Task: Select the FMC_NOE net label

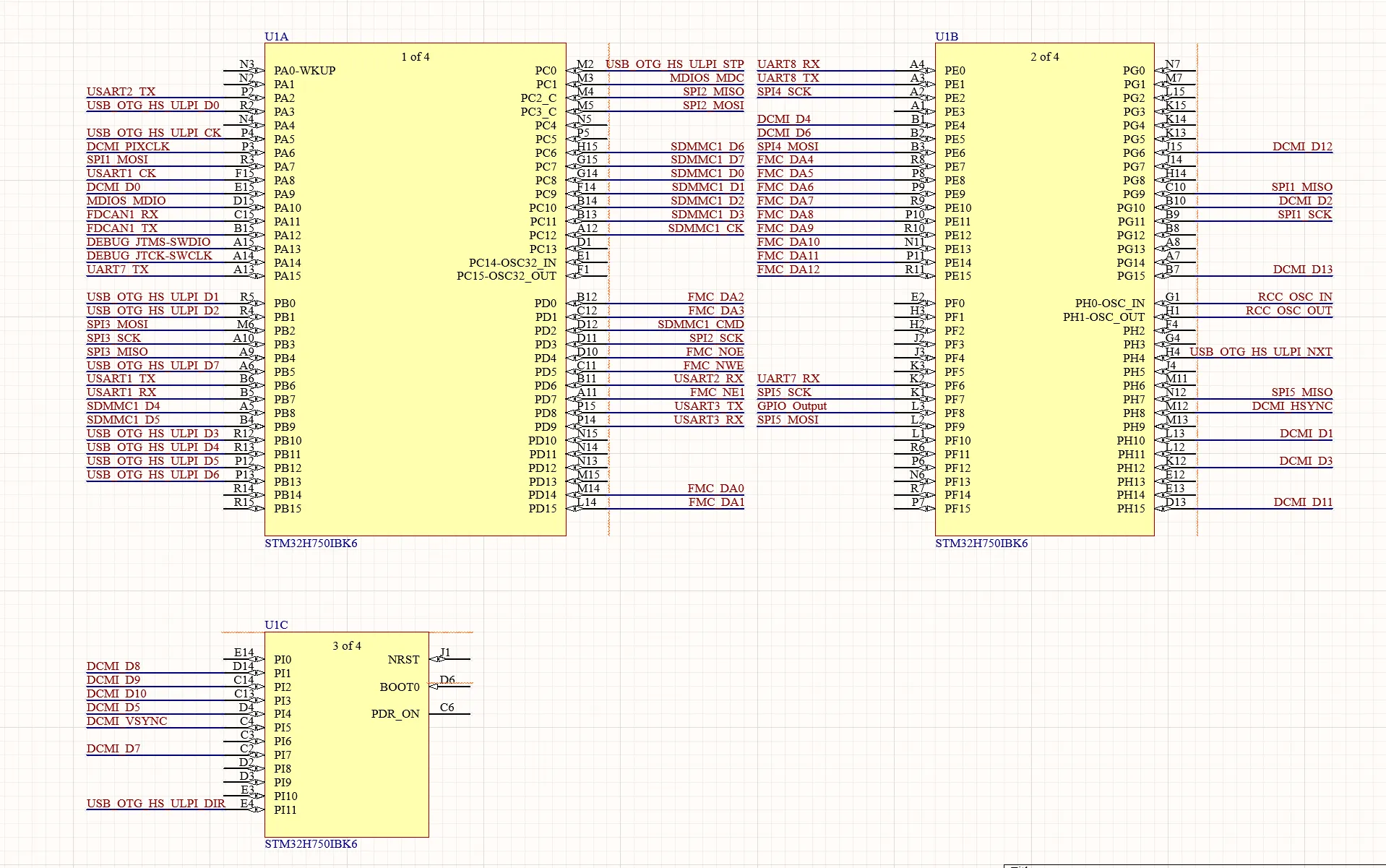Action: (x=715, y=351)
